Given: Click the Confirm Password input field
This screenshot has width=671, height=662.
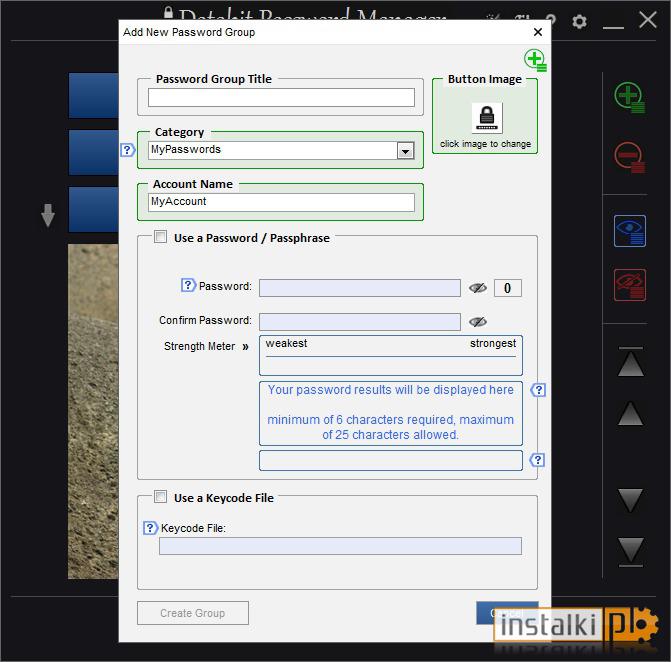Looking at the screenshot, I should tap(360, 322).
